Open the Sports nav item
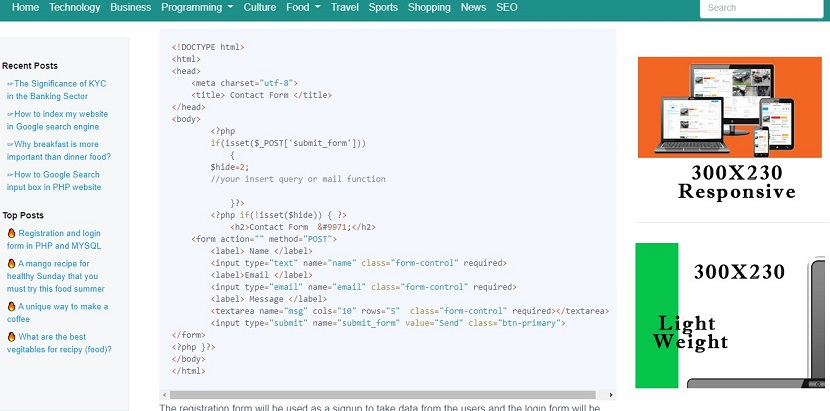Screen dimensions: 830x411 [x=383, y=7]
